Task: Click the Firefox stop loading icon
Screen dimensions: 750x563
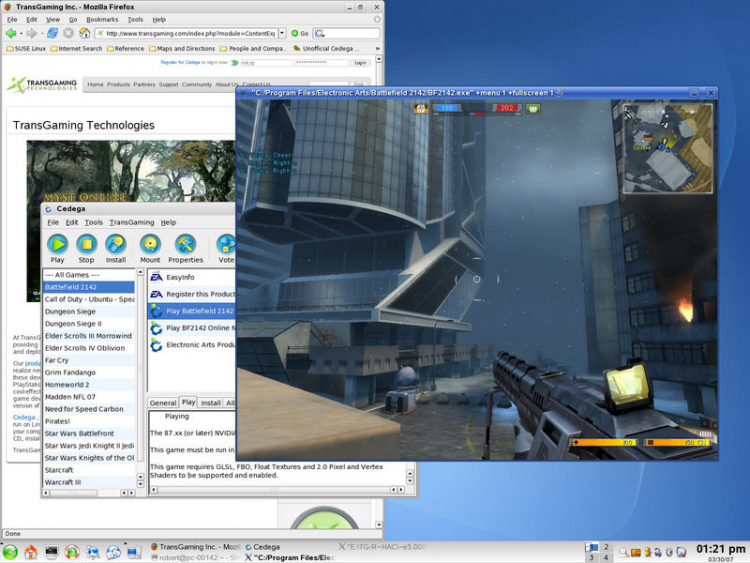Action: tap(68, 33)
